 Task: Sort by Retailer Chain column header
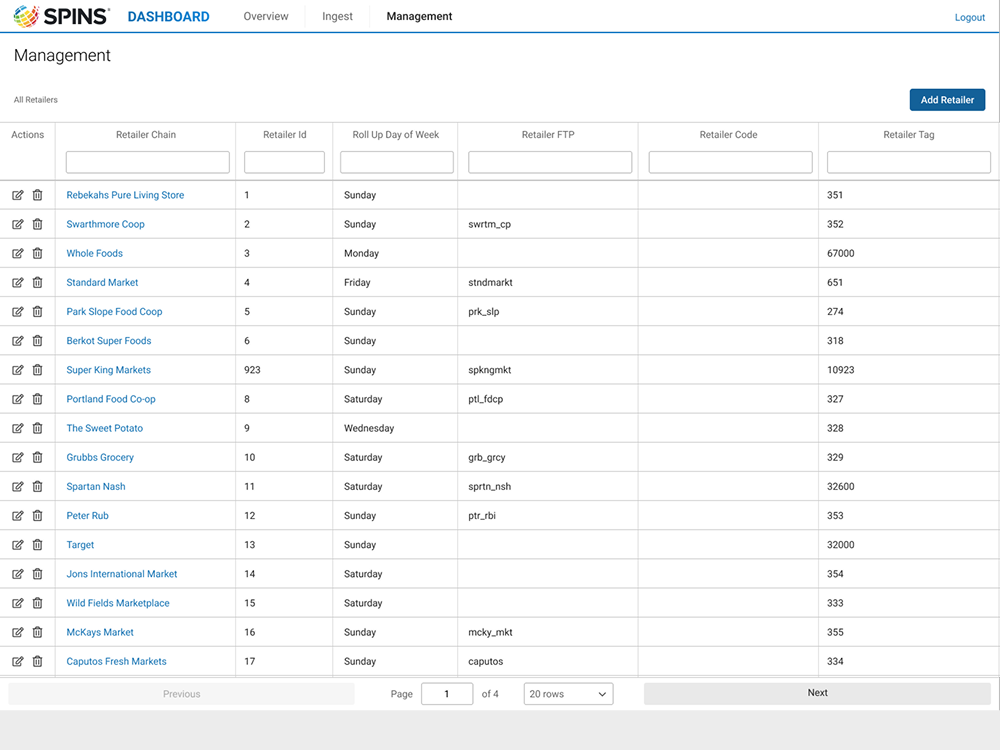pos(146,135)
